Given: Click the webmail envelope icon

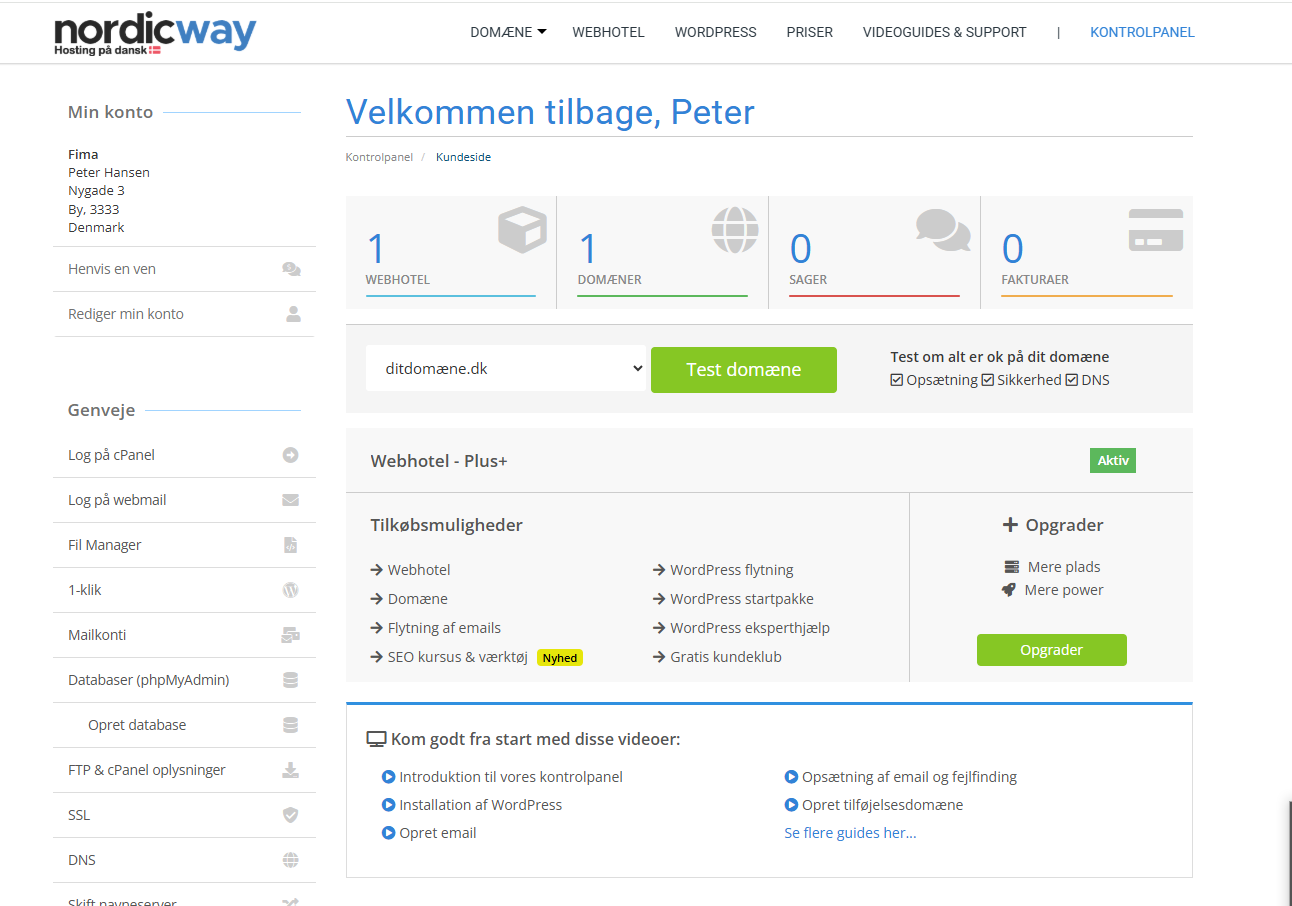Looking at the screenshot, I should point(290,500).
